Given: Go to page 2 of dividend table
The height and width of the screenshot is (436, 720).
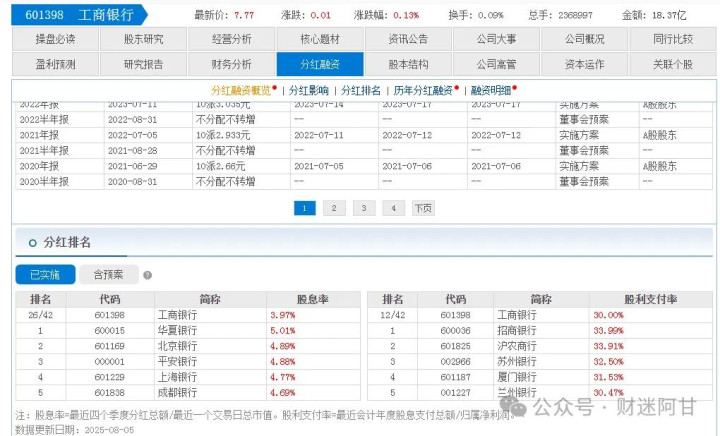Looking at the screenshot, I should click(334, 208).
